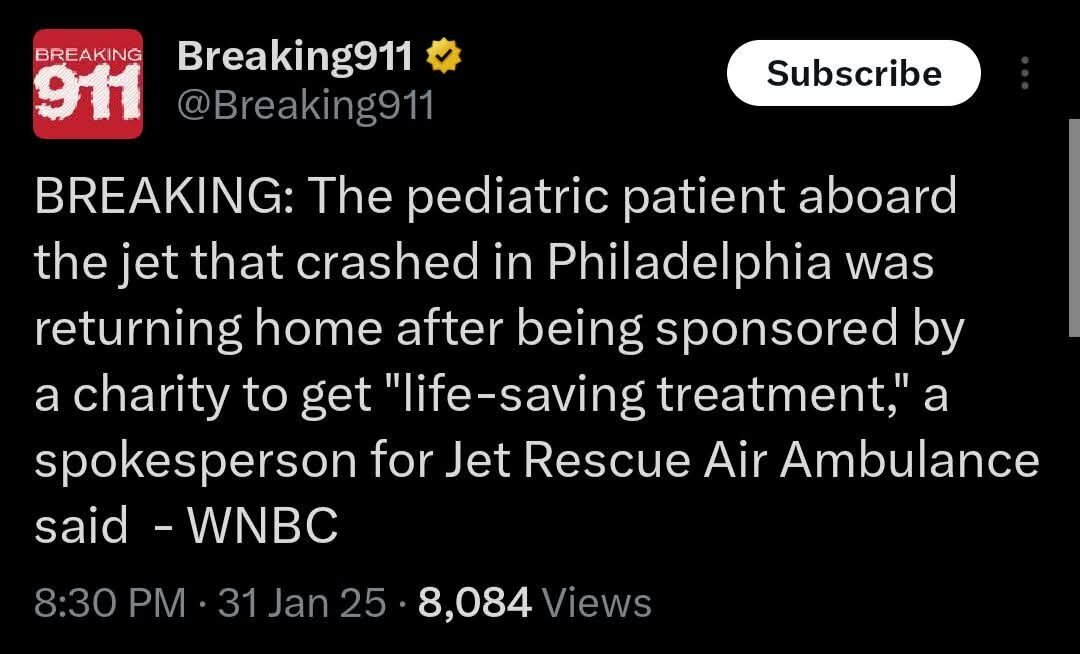Click the word Philadelphia in the tweet
This screenshot has height=654, width=1080.
[689, 263]
